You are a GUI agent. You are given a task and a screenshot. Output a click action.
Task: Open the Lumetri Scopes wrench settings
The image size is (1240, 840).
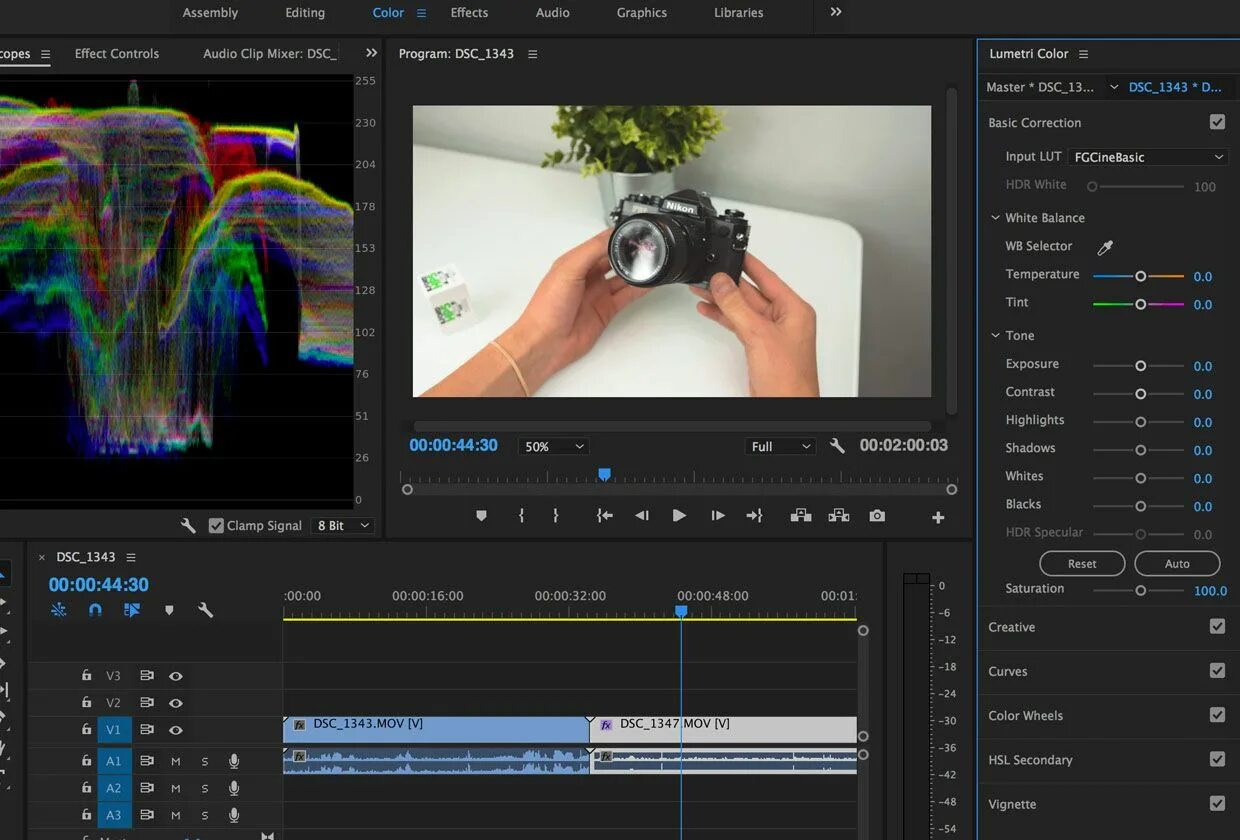(x=188, y=525)
